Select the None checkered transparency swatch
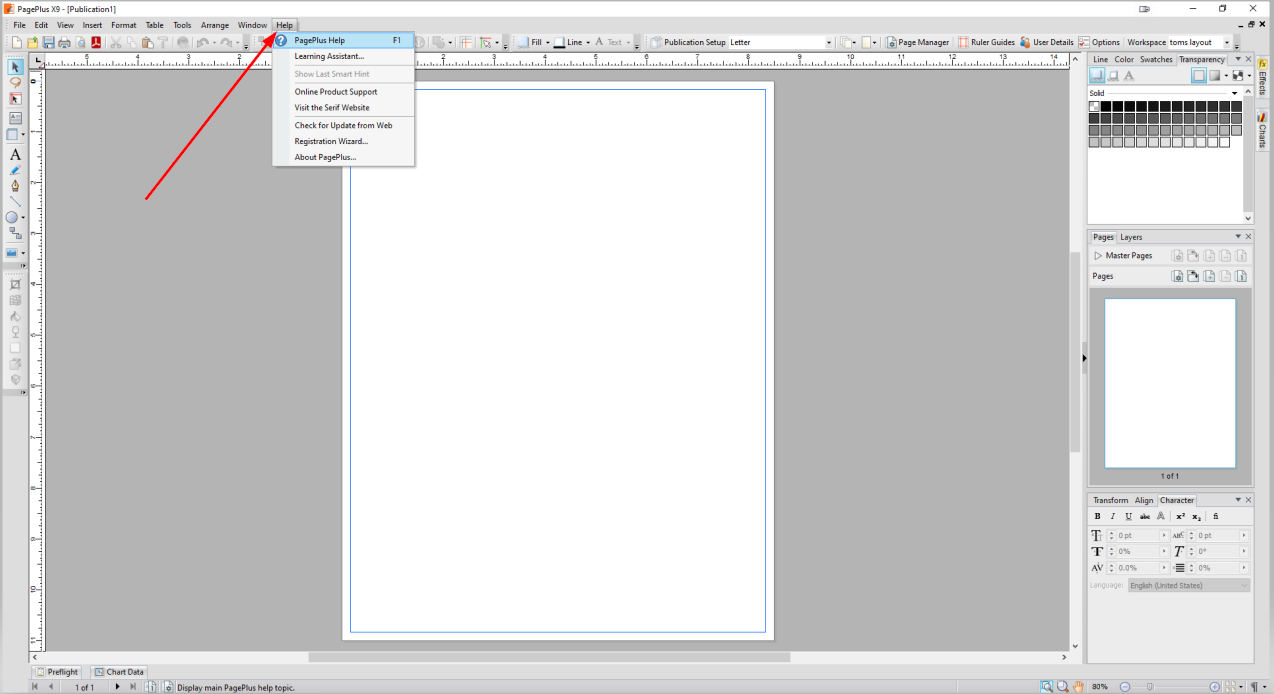The image size is (1274, 694). tap(1094, 106)
